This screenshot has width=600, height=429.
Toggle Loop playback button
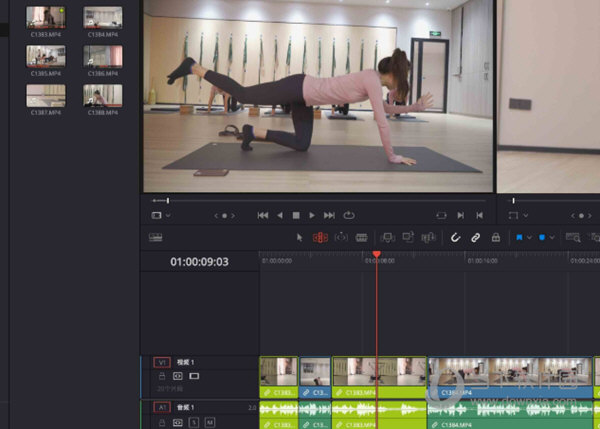pyautogui.click(x=349, y=215)
